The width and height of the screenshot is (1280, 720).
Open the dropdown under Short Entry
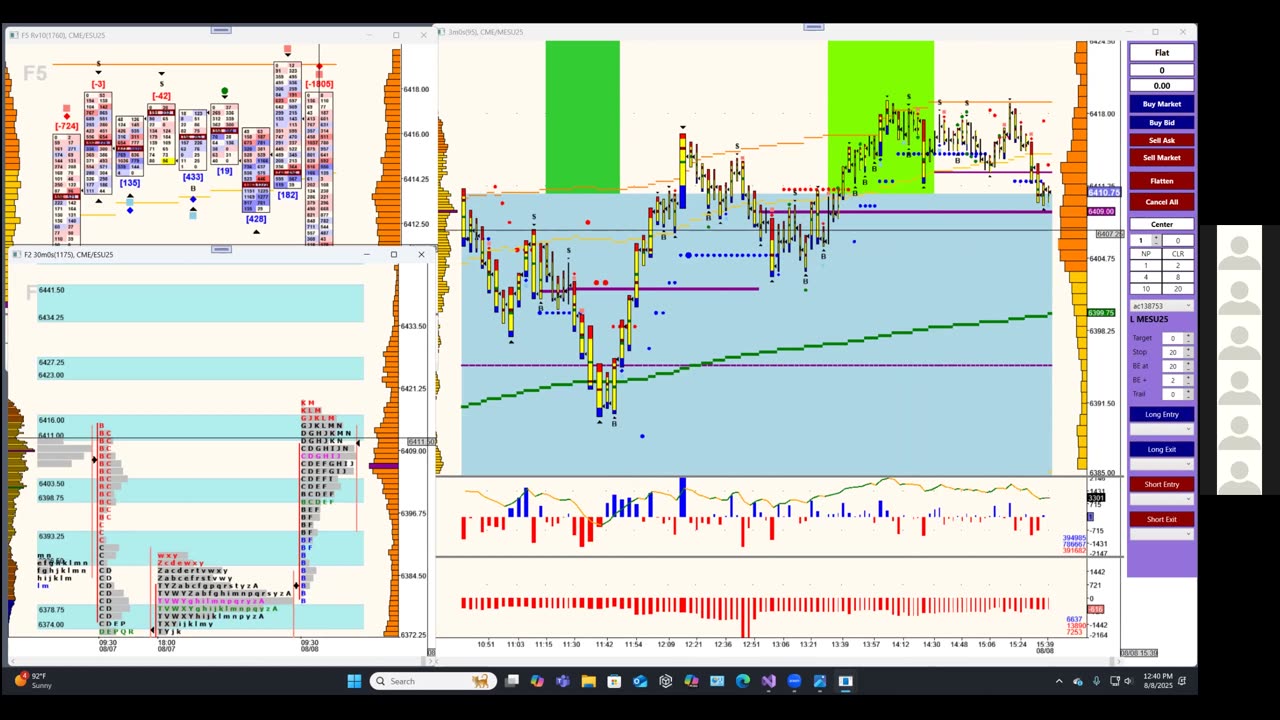click(x=1161, y=499)
